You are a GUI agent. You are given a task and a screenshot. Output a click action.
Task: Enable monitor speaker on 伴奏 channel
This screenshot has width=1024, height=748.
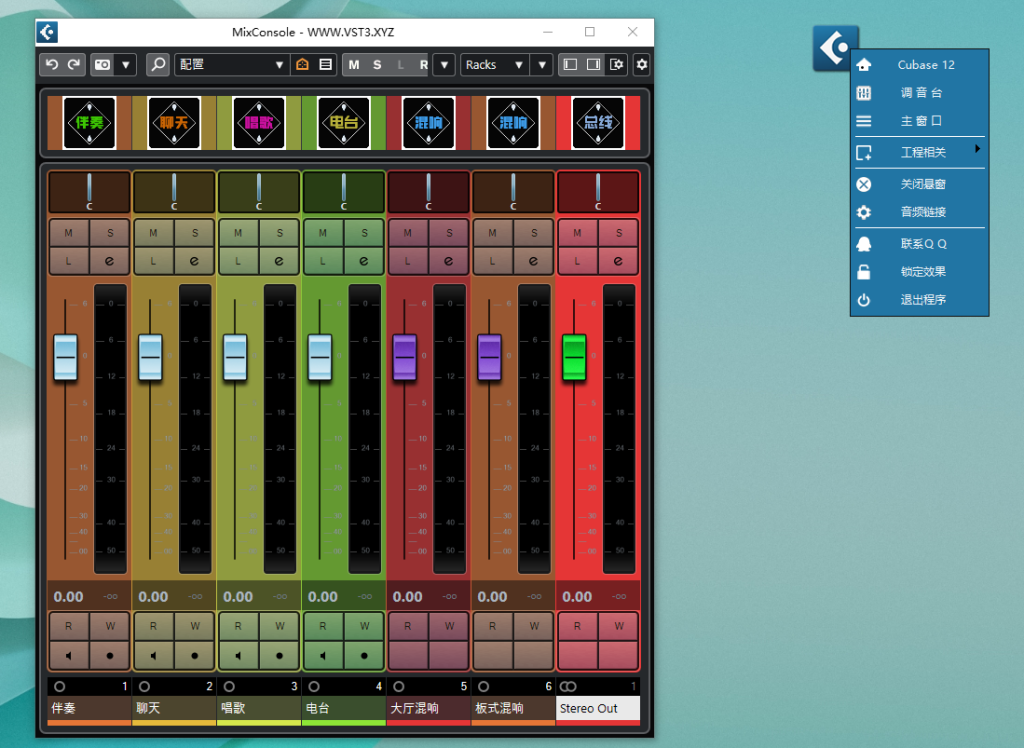tap(69, 655)
